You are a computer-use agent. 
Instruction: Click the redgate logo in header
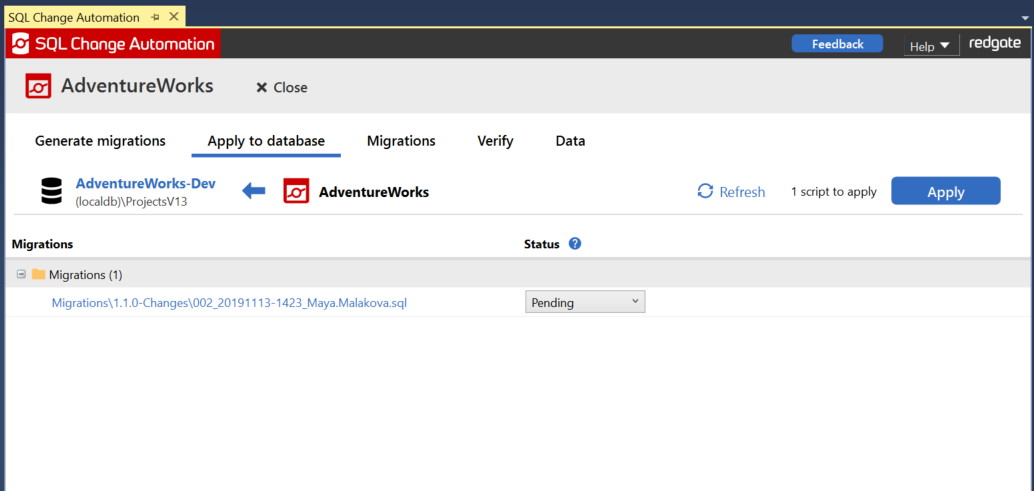pos(993,44)
